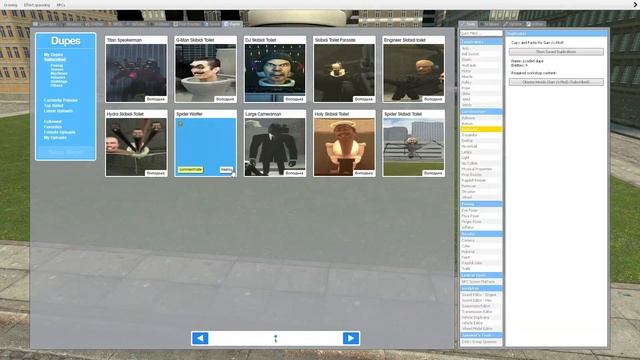This screenshot has width=640, height=360.
Task: Select the Skibidi Toilet Parasite thumbnail
Action: click(x=344, y=73)
